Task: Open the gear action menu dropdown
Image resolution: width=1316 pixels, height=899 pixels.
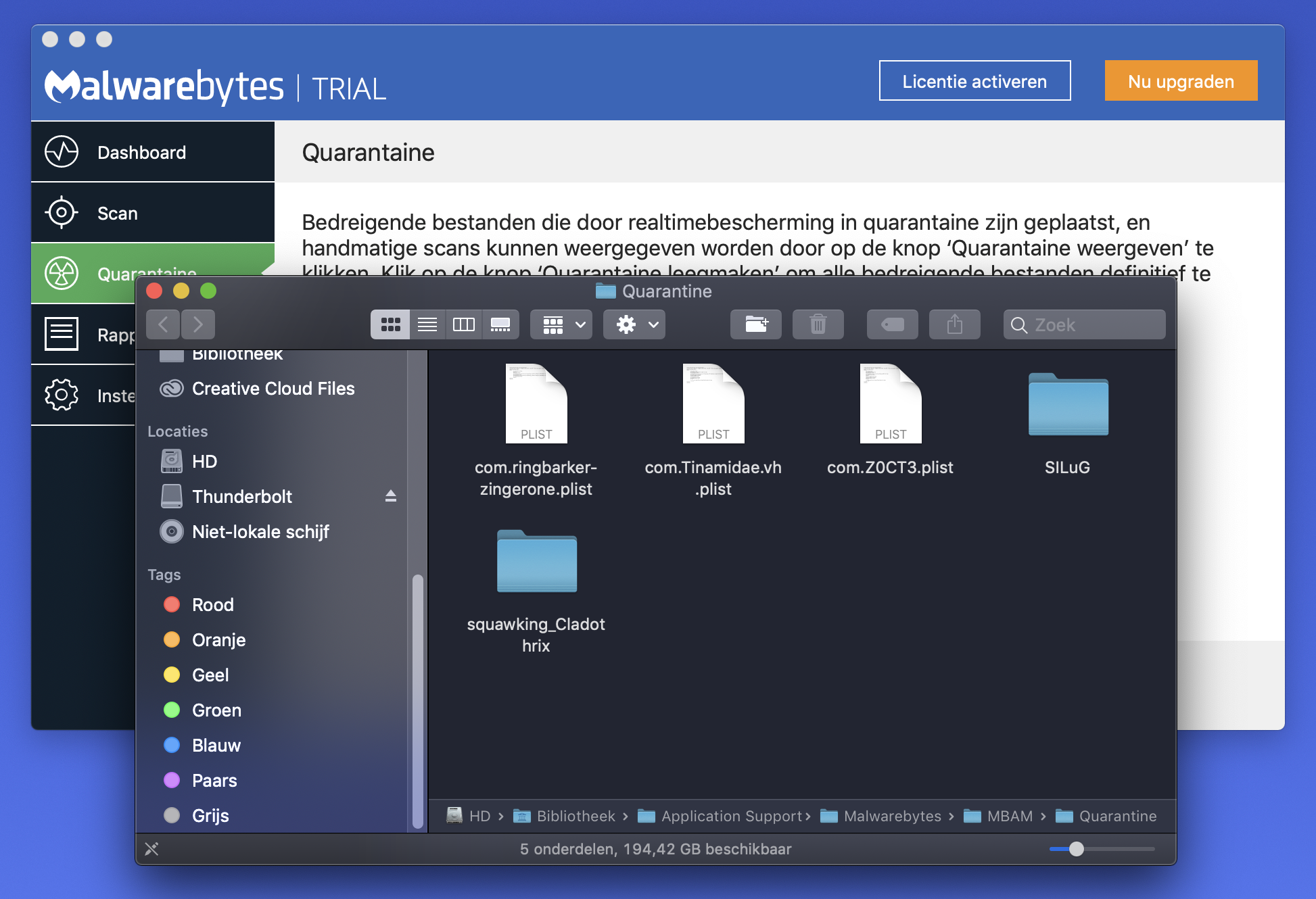Action: (634, 325)
